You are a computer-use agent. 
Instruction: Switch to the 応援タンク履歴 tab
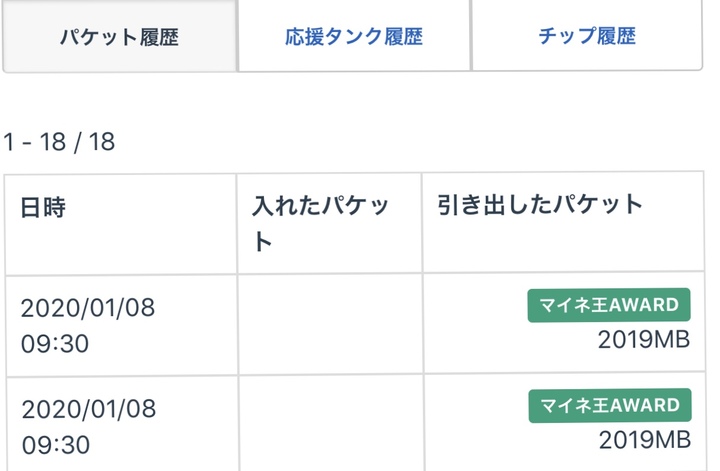click(353, 37)
